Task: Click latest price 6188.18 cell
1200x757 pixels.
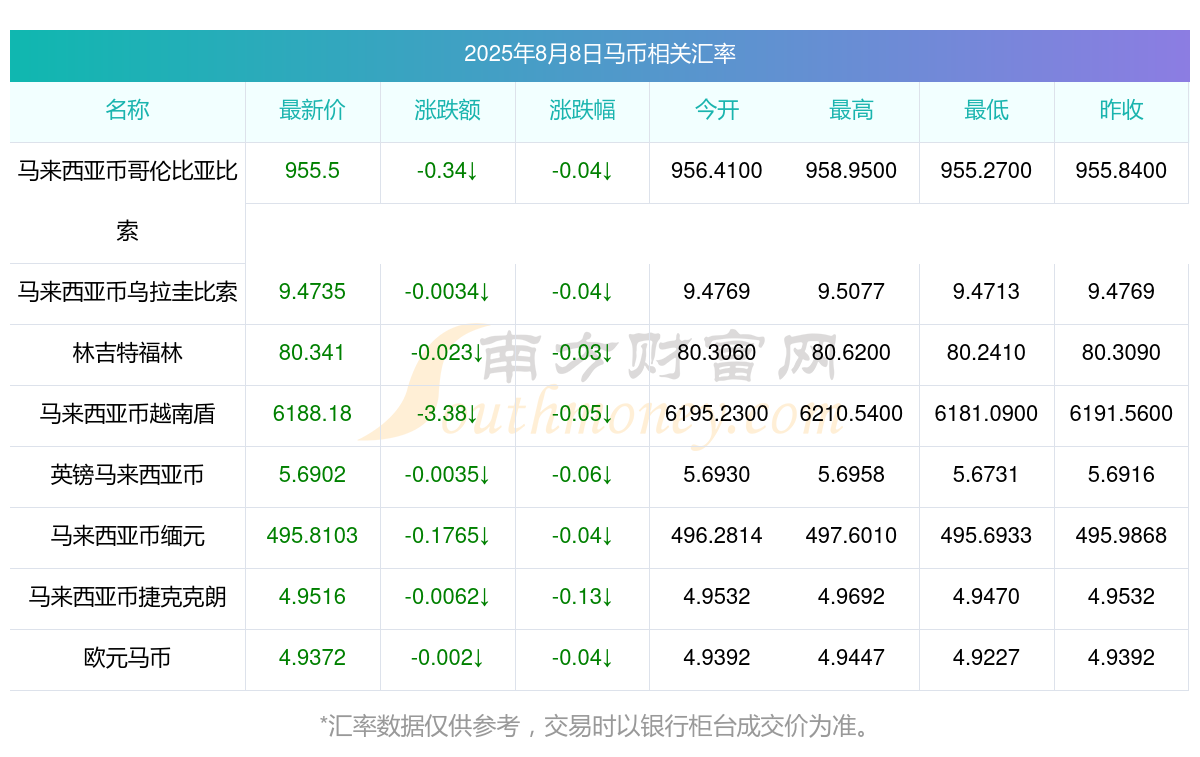Action: (x=312, y=414)
